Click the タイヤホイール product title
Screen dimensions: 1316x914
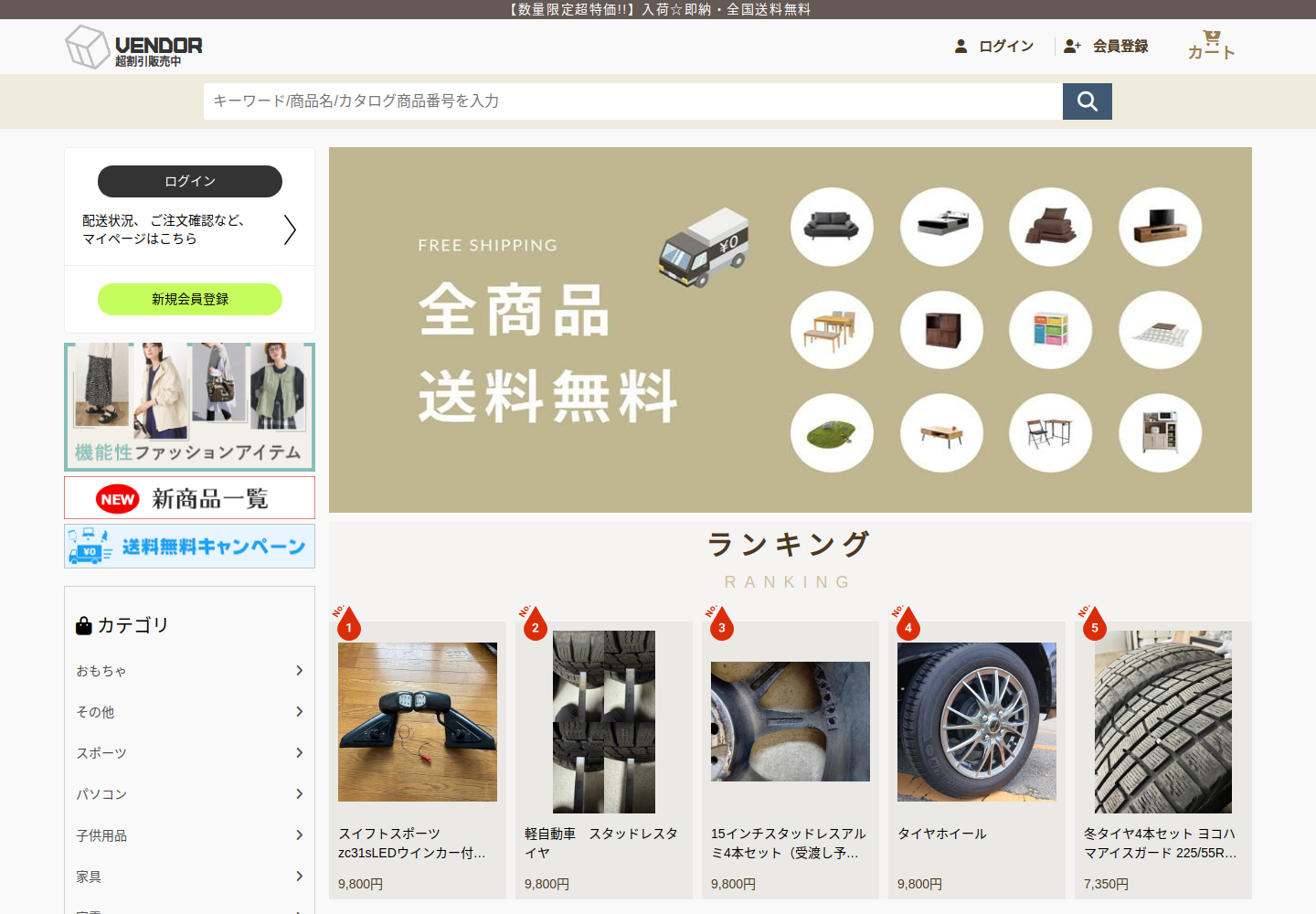pos(942,834)
